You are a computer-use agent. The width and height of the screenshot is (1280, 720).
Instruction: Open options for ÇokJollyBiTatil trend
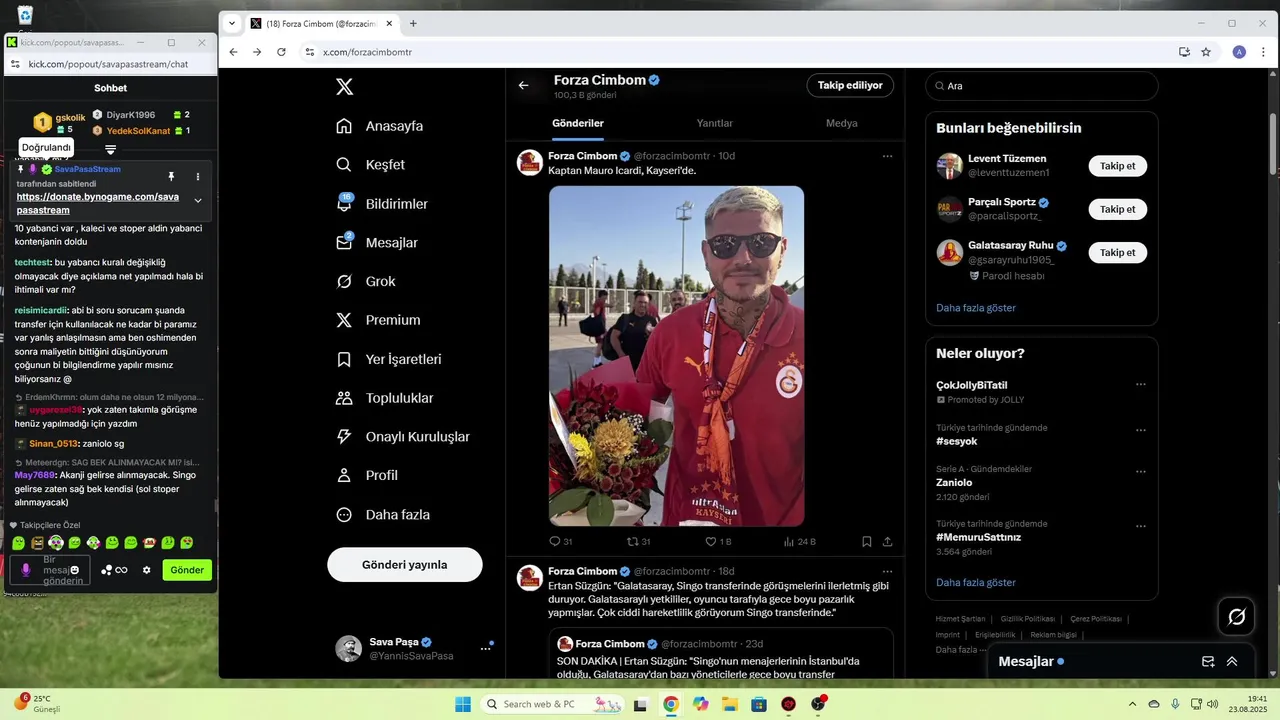(x=1141, y=385)
